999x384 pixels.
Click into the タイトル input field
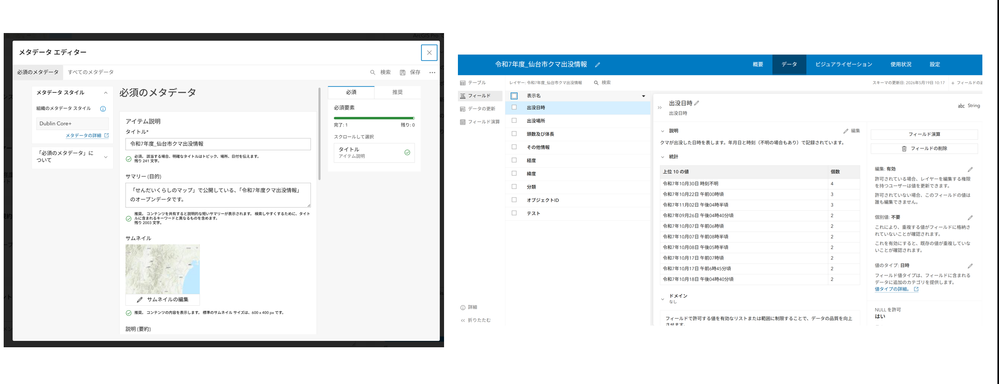click(x=218, y=144)
